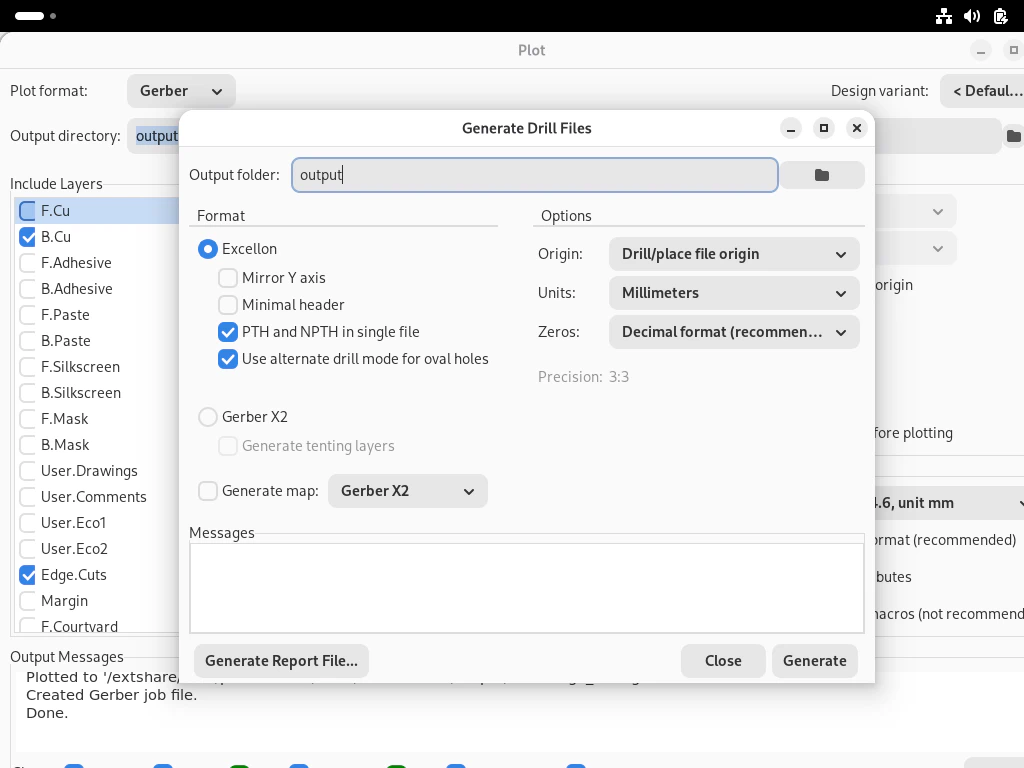The height and width of the screenshot is (768, 1024).
Task: Check the B.Mask layer in Plot window
Action: [x=27, y=445]
